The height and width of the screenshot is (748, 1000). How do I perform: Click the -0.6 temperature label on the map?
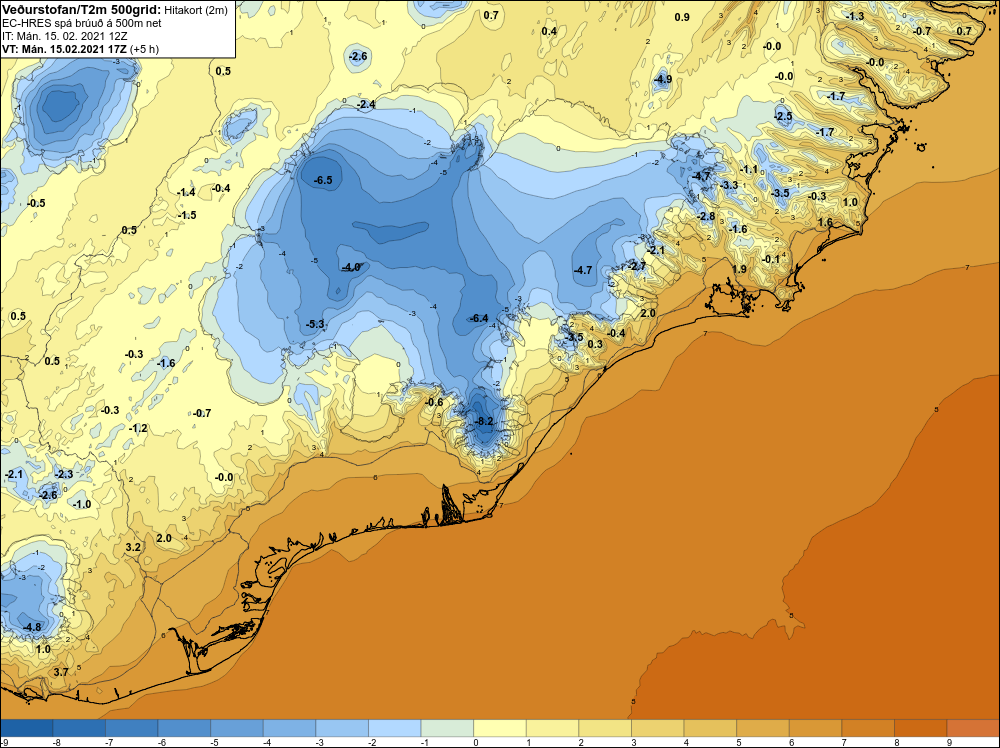434,402
